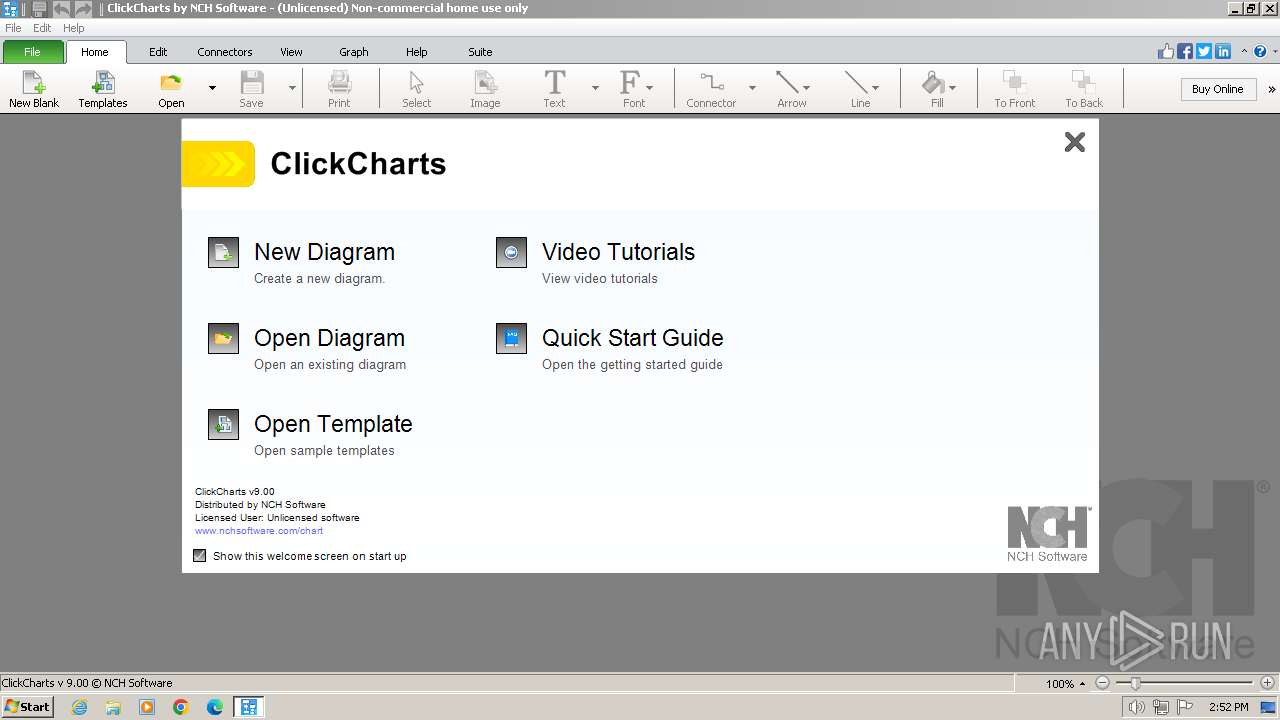Choose the Select pointer tool

417,89
